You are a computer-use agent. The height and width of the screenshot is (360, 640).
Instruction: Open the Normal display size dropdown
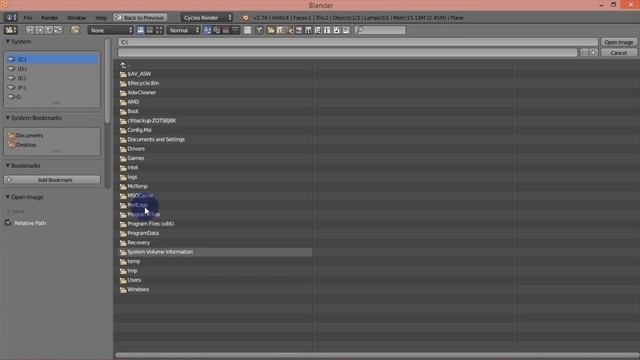coord(184,30)
